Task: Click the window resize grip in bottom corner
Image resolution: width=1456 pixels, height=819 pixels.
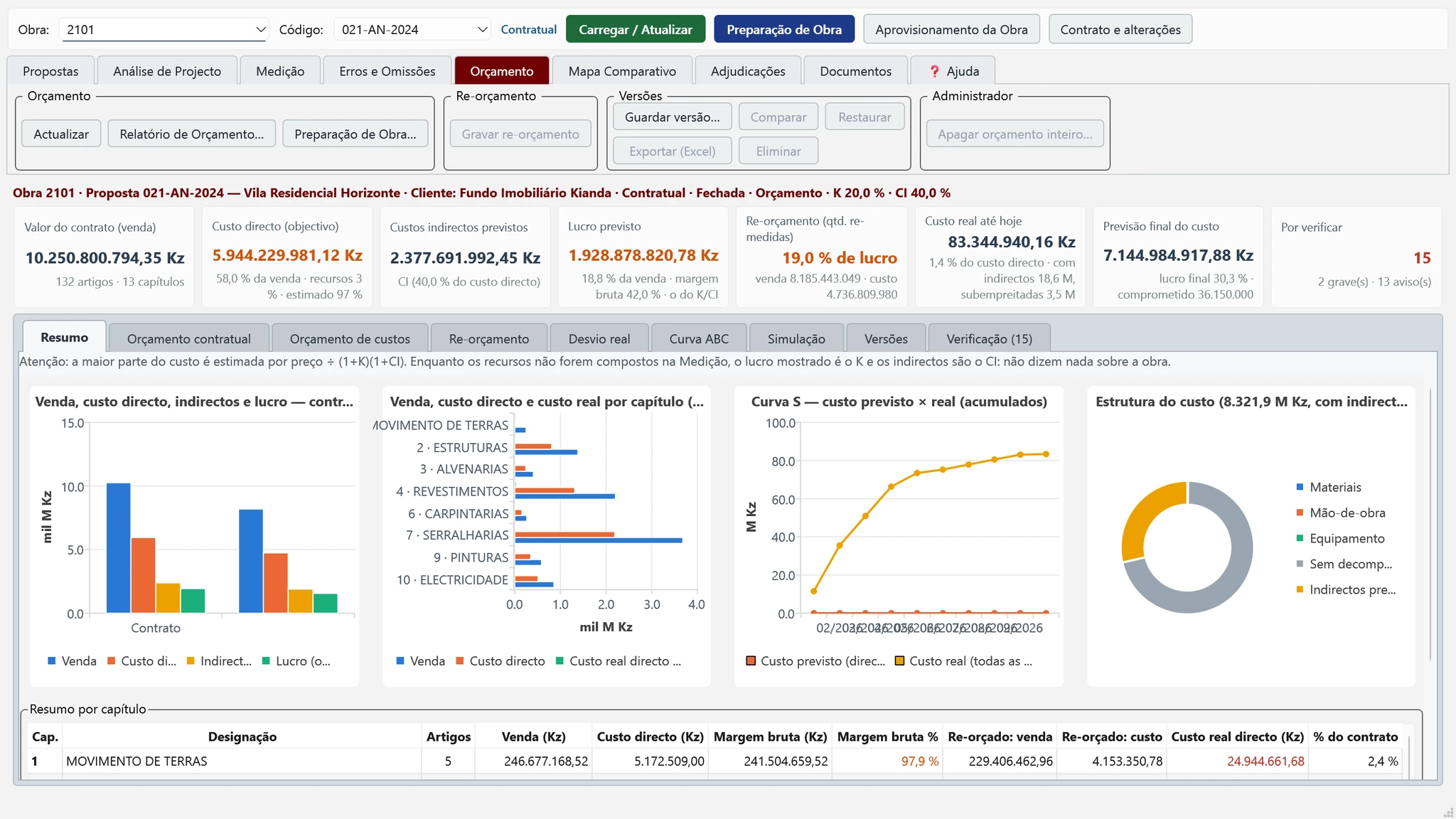Action: click(1448, 812)
